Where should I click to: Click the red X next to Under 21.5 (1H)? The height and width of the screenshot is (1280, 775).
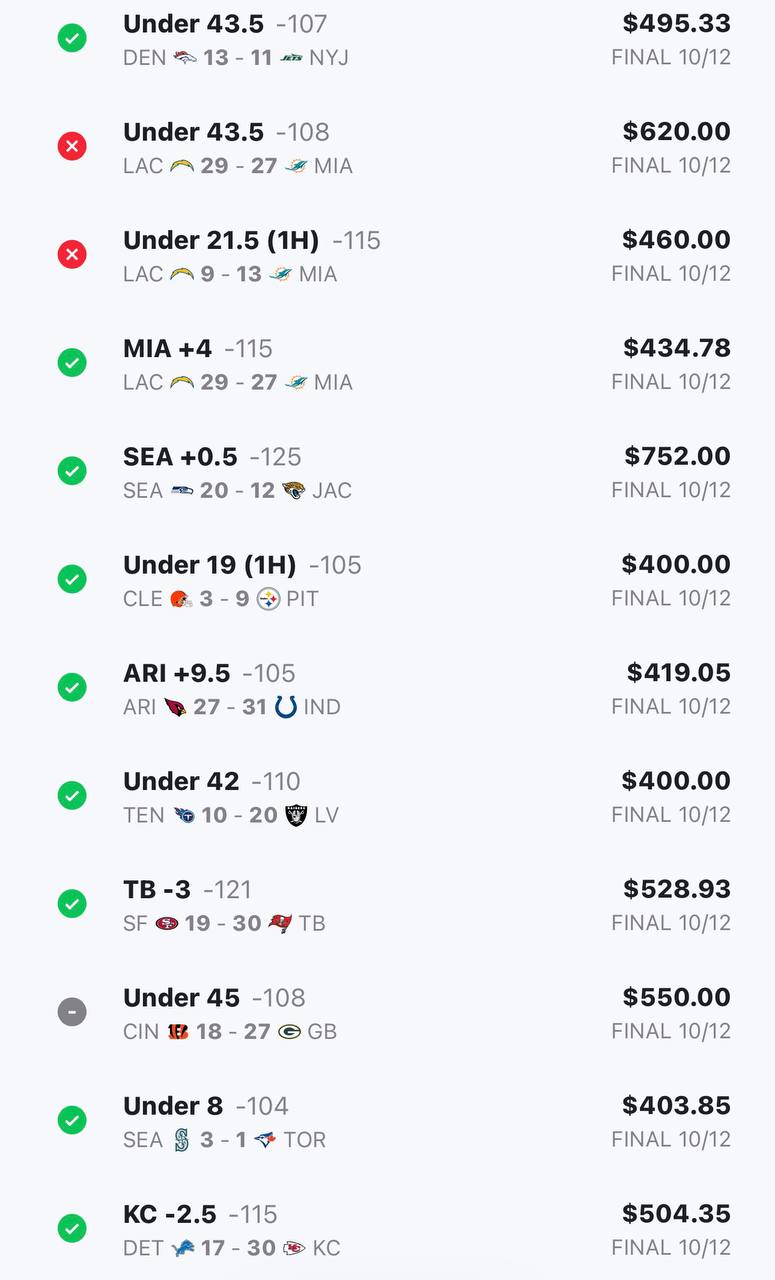pos(72,254)
